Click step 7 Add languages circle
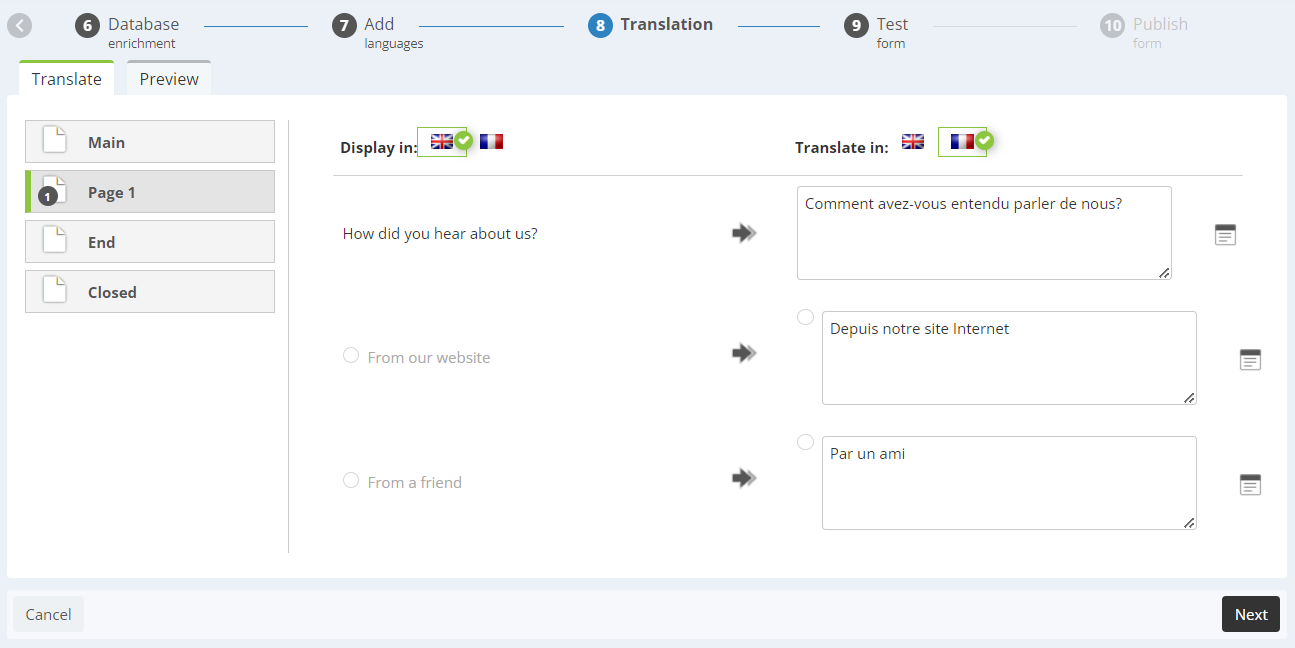The image size is (1295, 648). click(344, 26)
